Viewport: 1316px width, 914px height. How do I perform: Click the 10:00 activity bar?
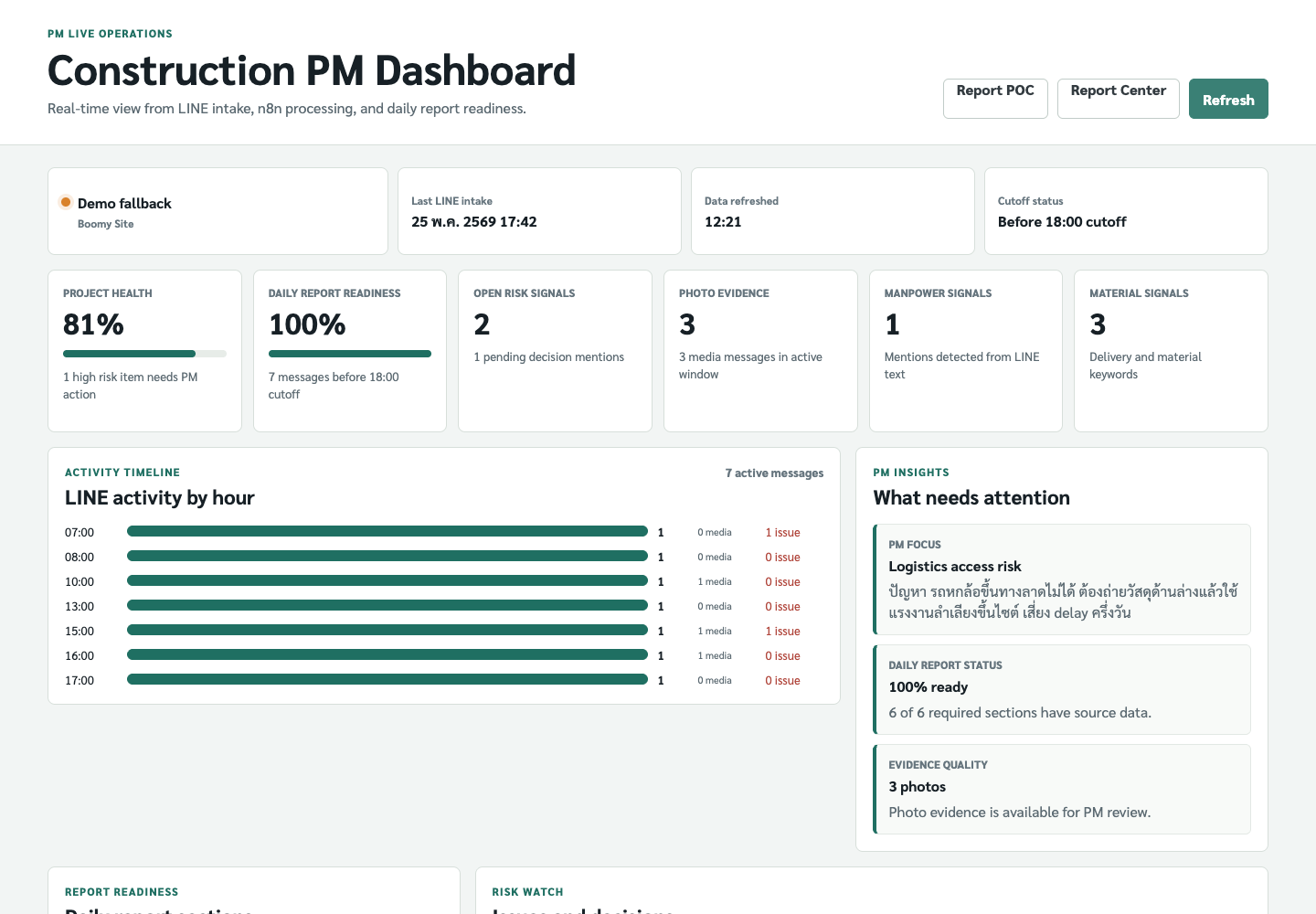pos(387,580)
